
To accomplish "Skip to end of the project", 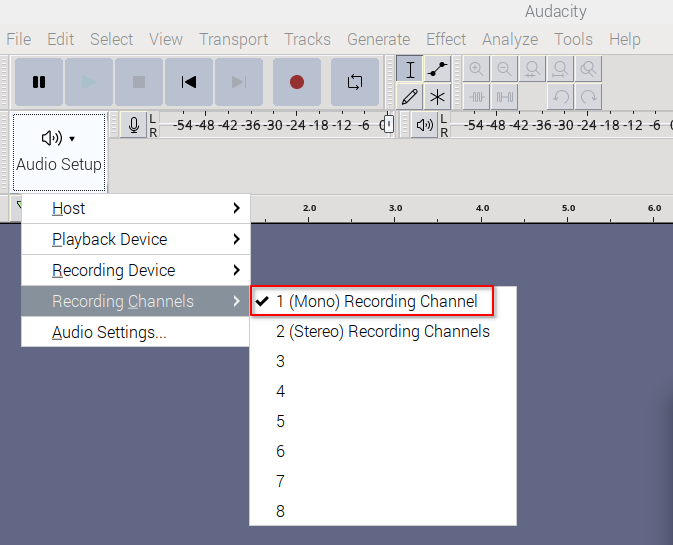I will tap(239, 82).
